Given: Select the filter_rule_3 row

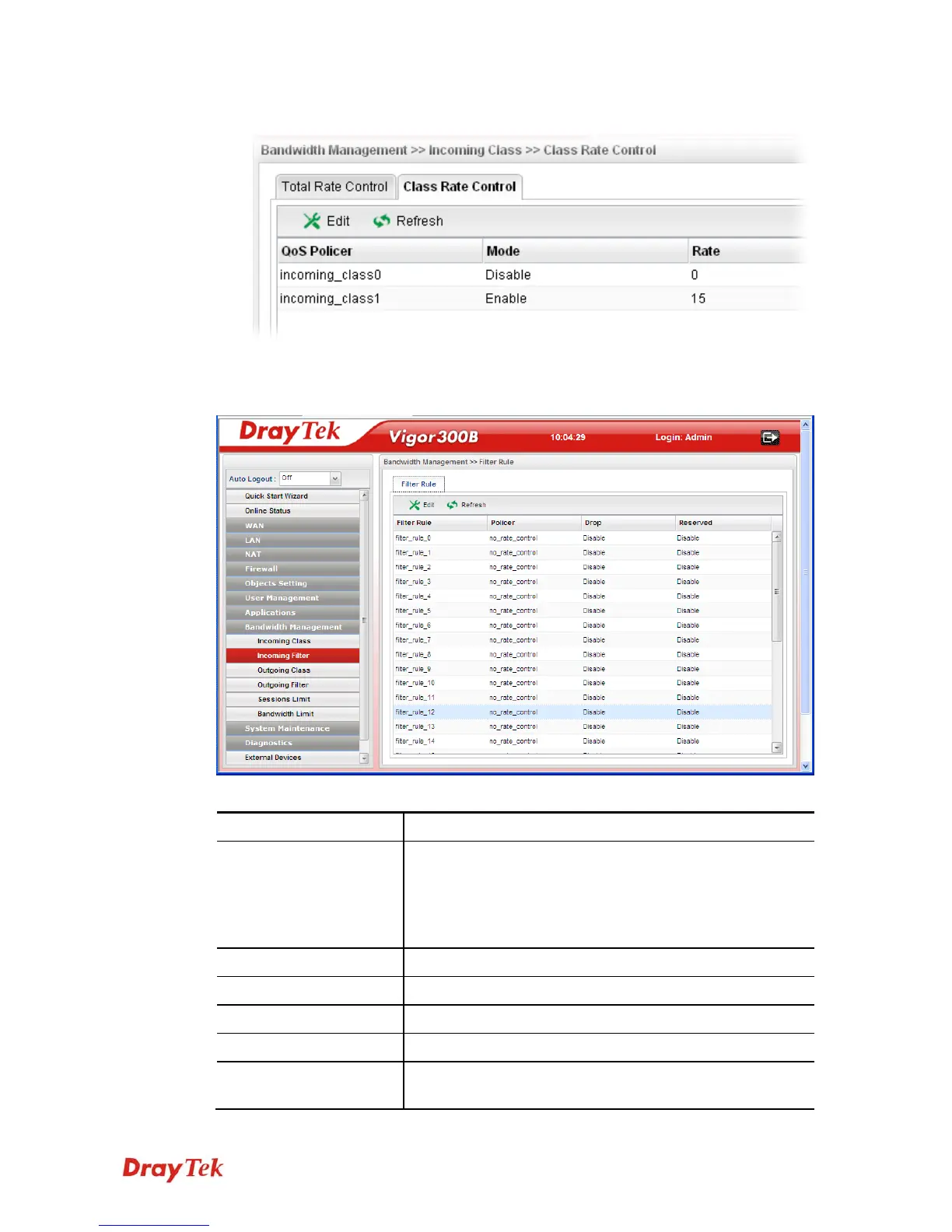Looking at the screenshot, I should [583, 582].
